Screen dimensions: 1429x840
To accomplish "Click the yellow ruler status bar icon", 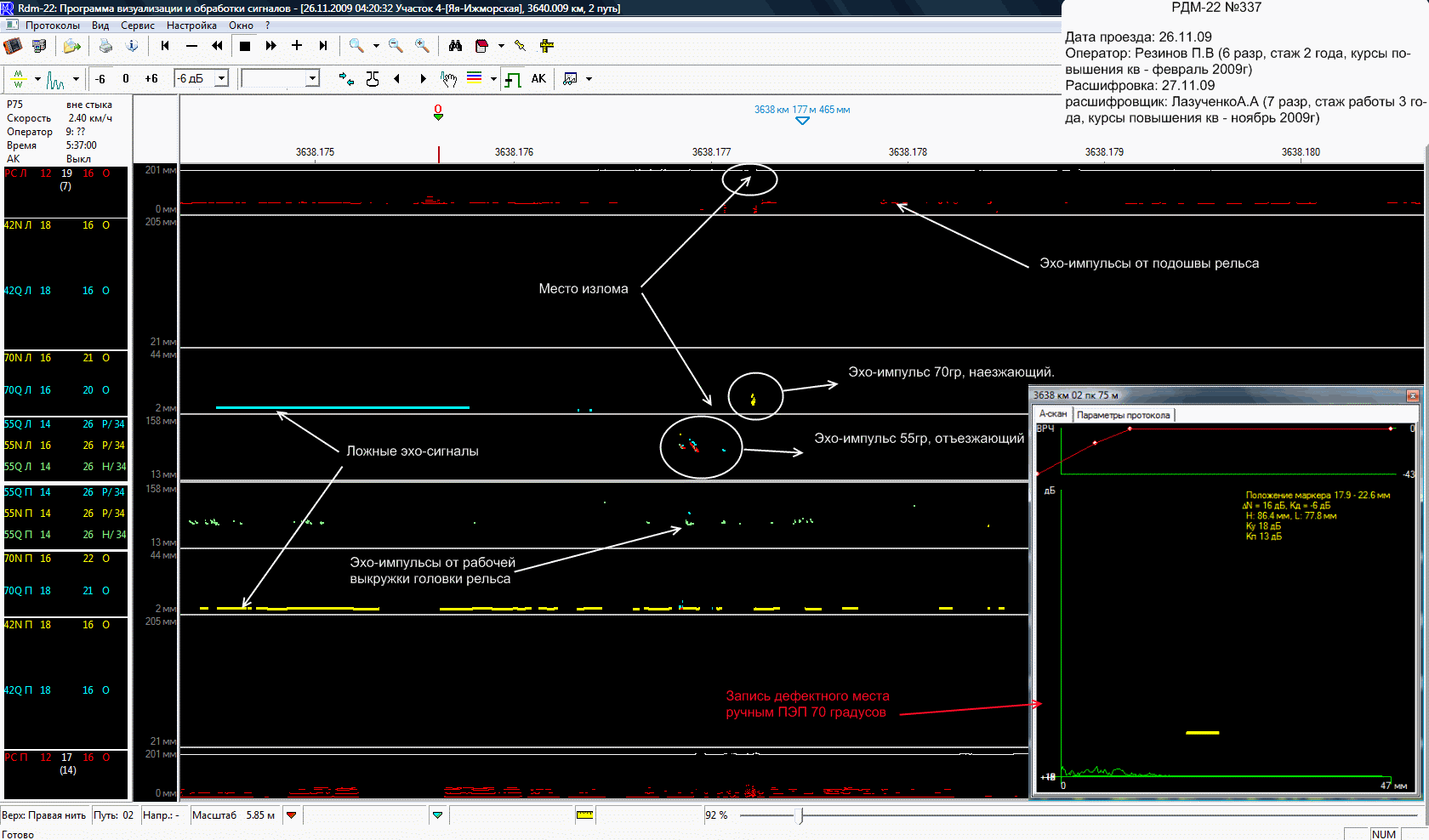I will point(584,815).
